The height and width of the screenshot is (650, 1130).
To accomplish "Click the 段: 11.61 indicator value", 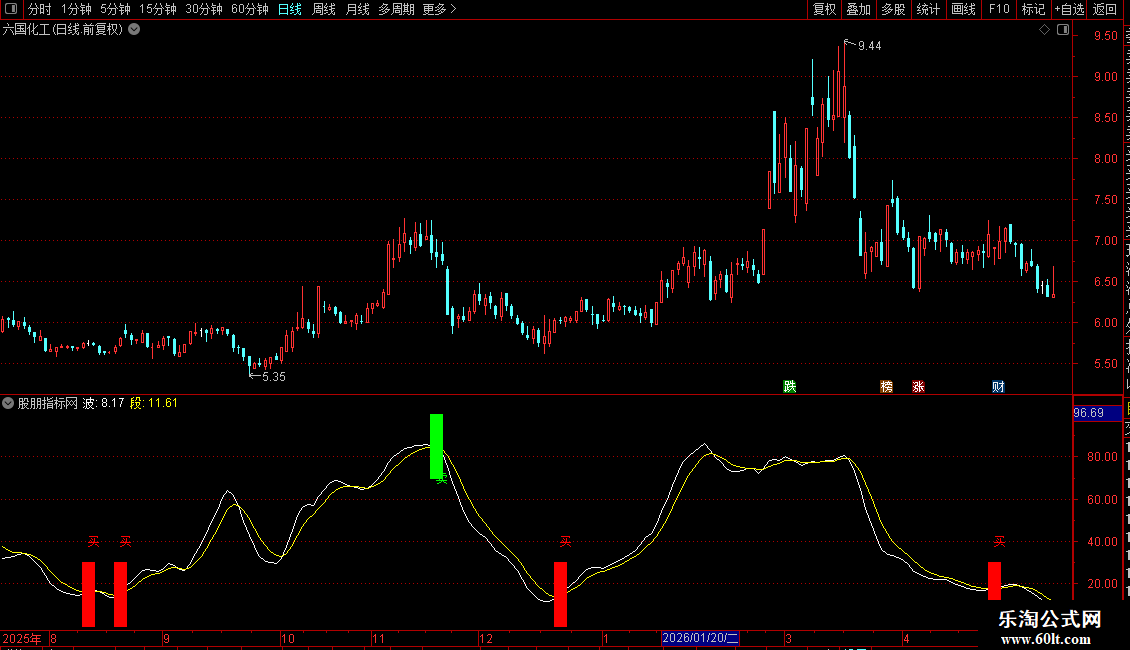I will [154, 404].
